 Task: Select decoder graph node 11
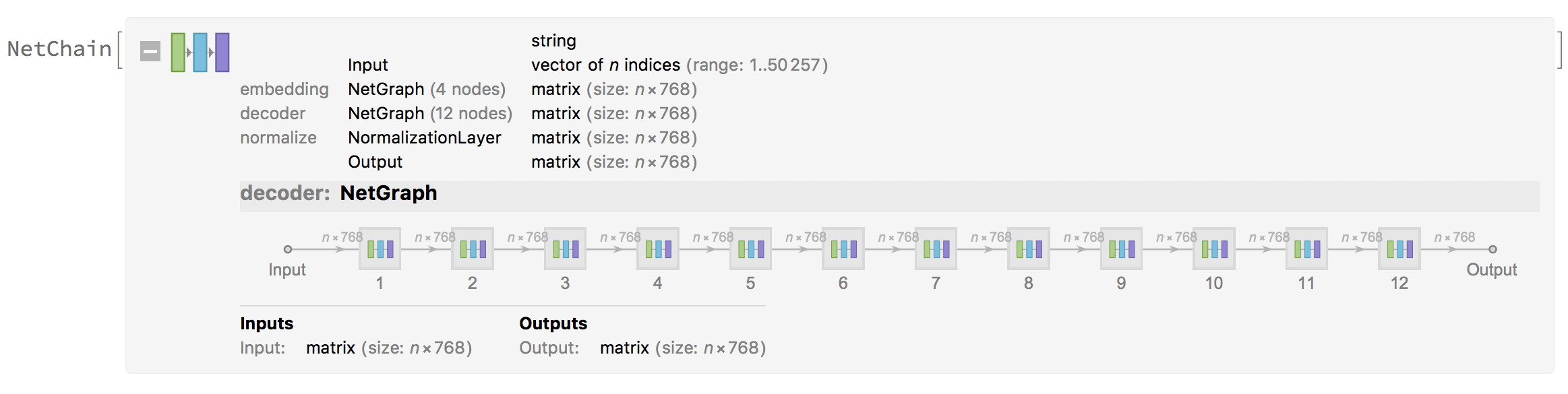pyautogui.click(x=1307, y=249)
